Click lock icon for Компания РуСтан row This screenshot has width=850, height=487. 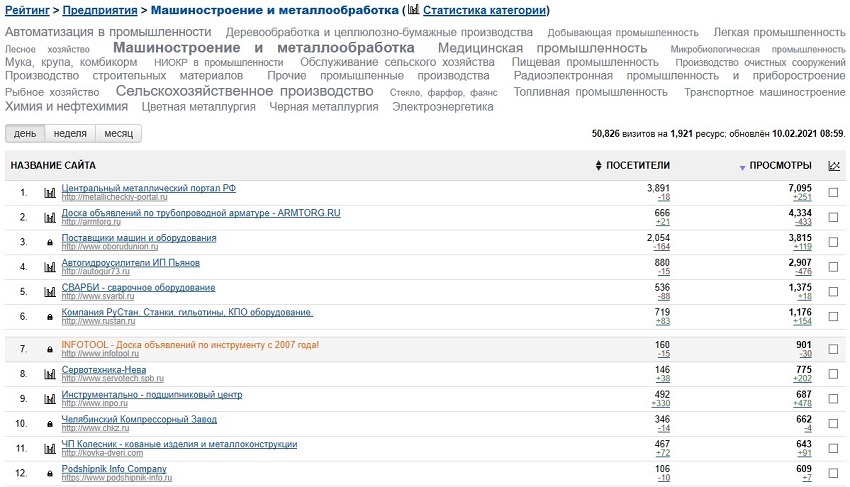pyautogui.click(x=50, y=317)
